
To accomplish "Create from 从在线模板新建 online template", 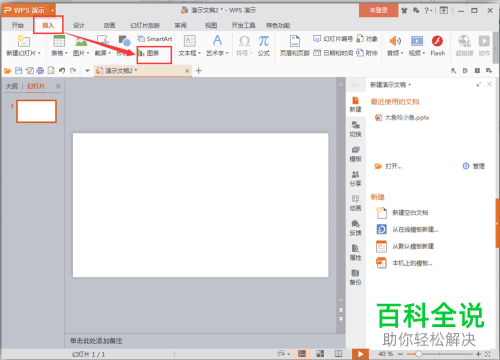I will [407, 229].
